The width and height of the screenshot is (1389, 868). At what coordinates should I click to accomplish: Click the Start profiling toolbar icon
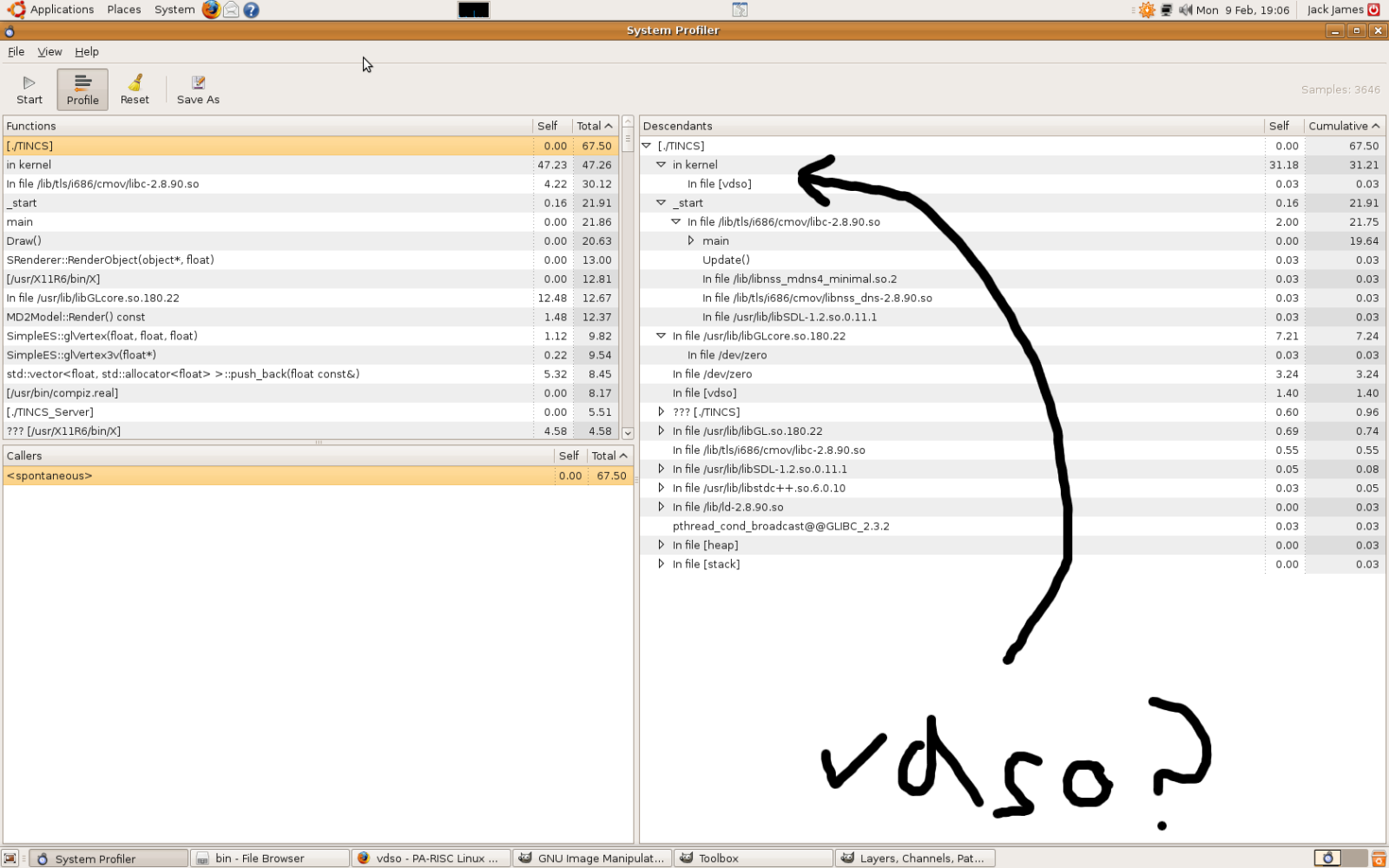29,83
